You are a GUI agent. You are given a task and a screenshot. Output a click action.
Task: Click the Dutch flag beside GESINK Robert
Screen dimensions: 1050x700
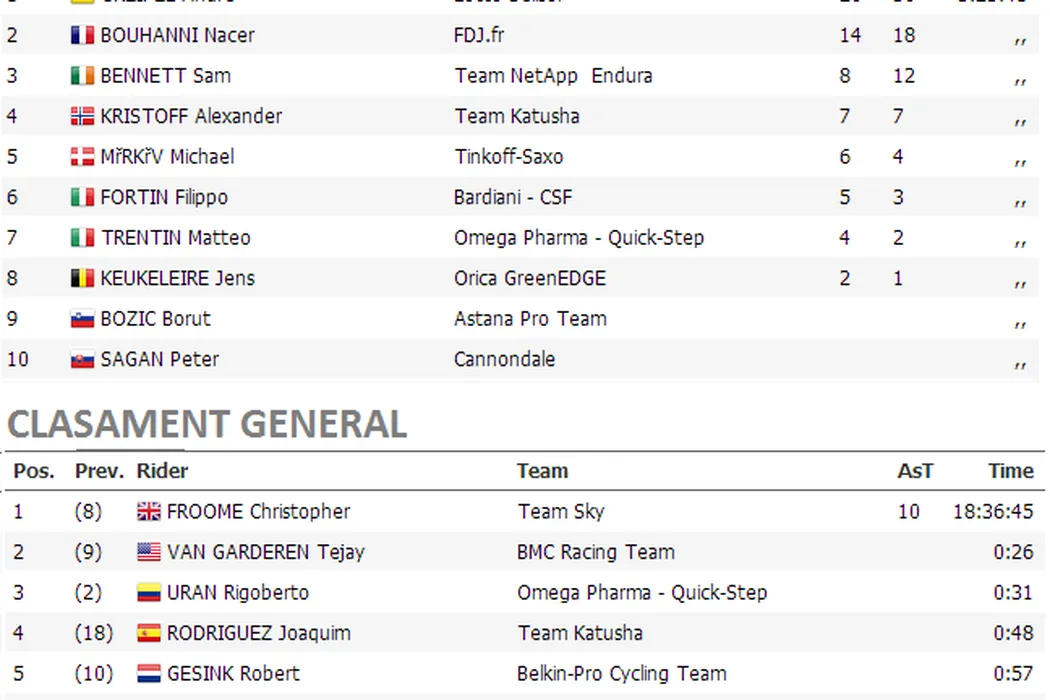click(148, 674)
